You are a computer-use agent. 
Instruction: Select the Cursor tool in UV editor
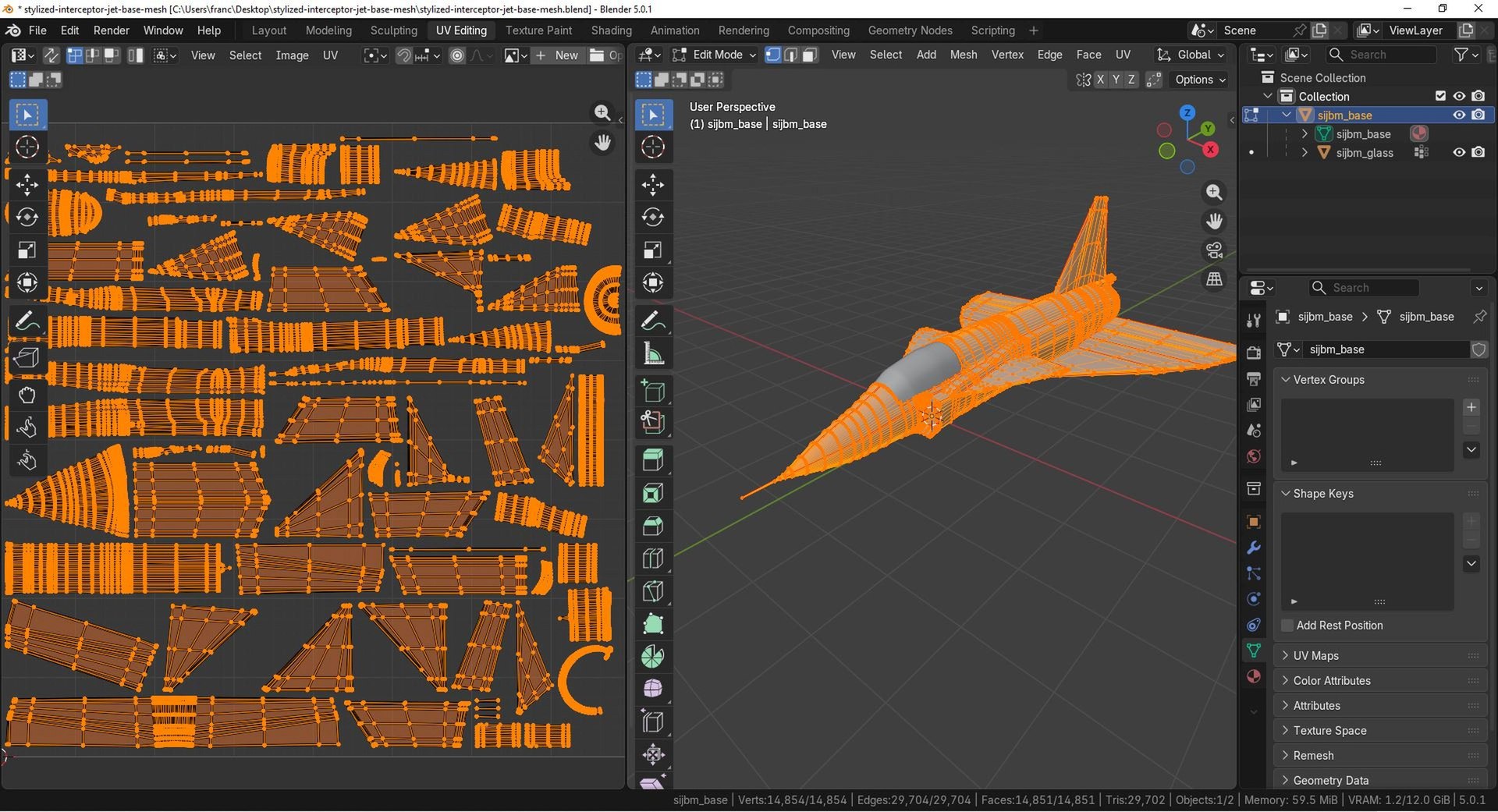coord(27,147)
